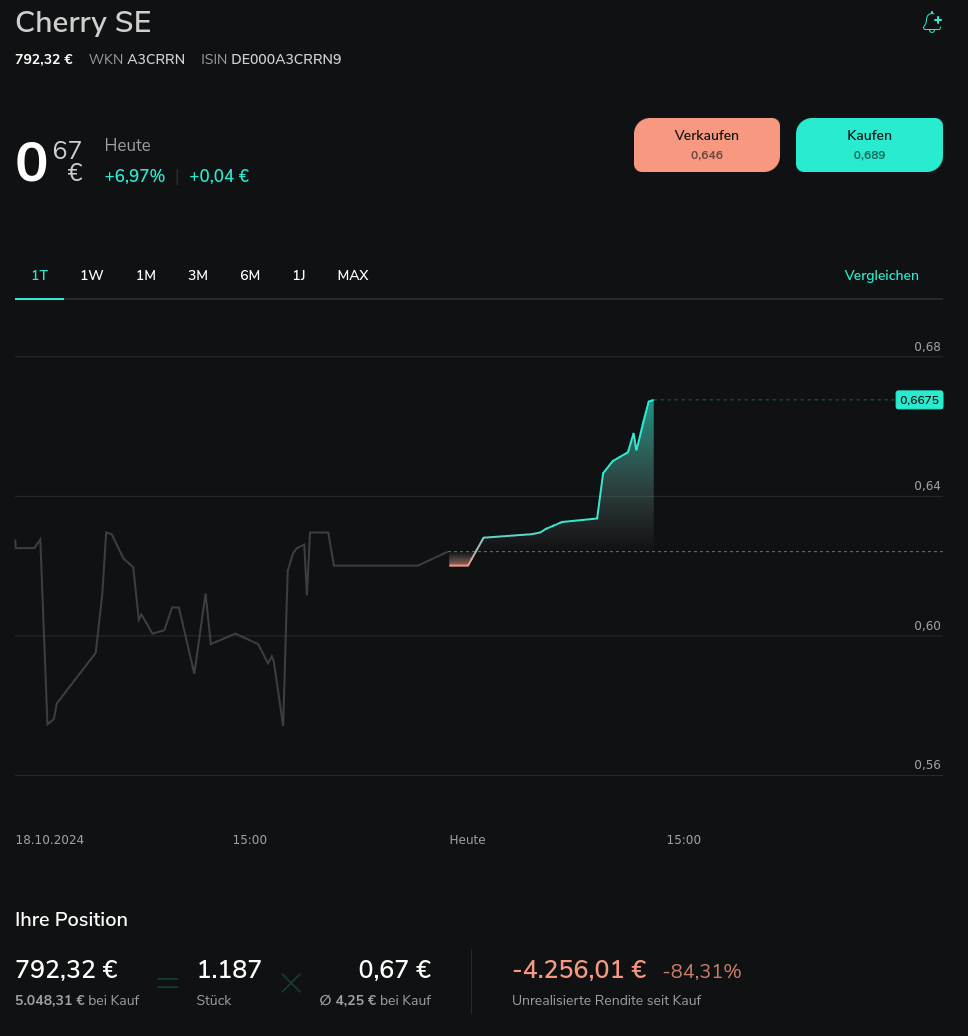
Task: Select the 1T chart range tab
Action: point(40,276)
